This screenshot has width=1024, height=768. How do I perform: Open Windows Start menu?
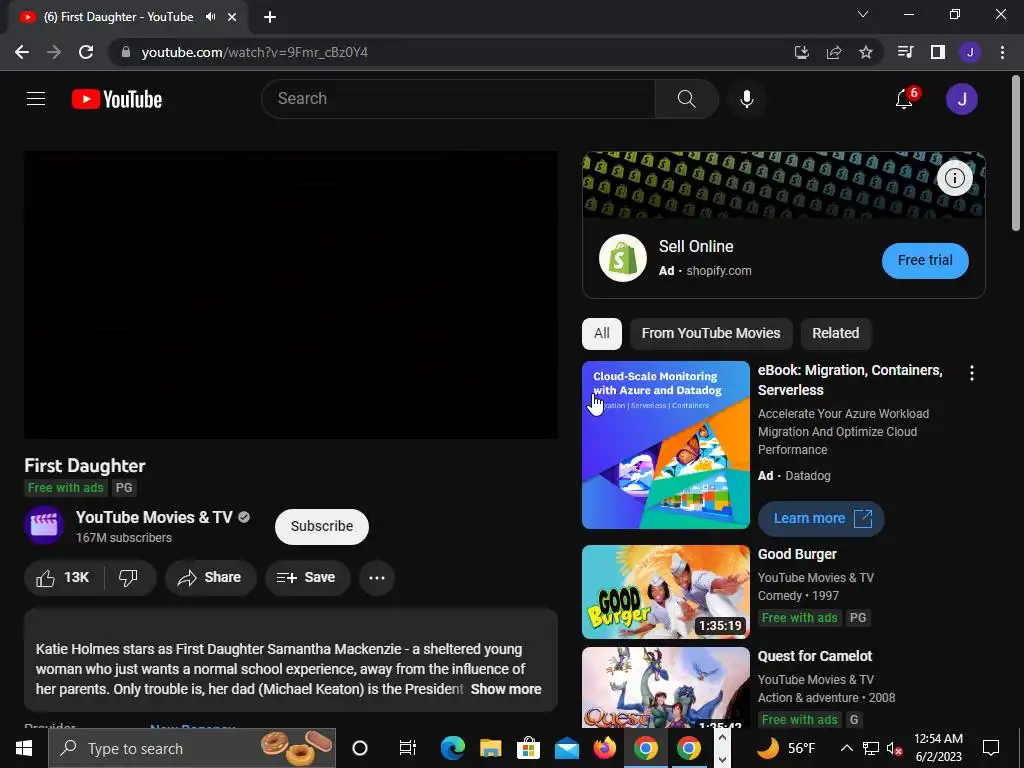[x=24, y=748]
